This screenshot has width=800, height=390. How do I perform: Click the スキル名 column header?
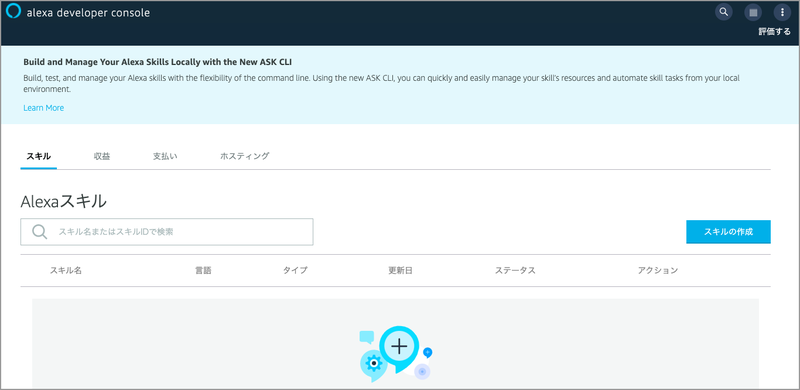pos(66,271)
